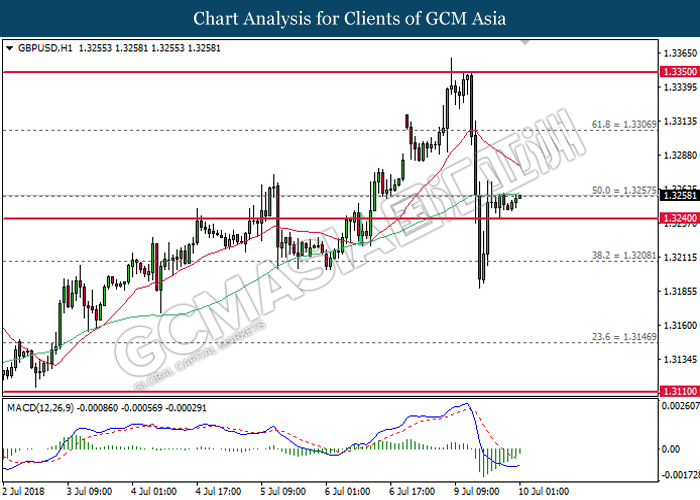700x500 pixels.
Task: Select the 5 Jul 09:00 time label
Action: point(283,492)
